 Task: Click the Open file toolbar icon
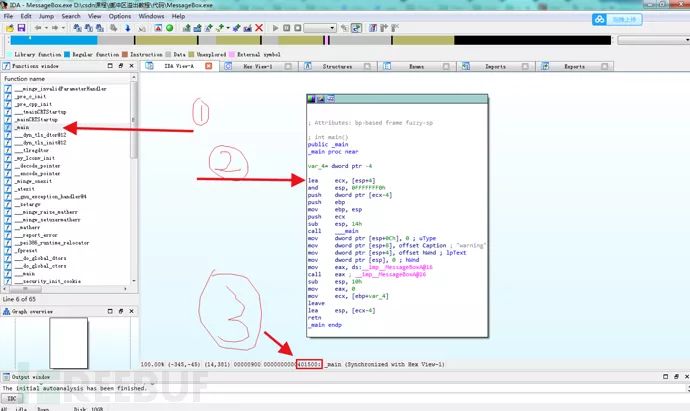coord(10,28)
